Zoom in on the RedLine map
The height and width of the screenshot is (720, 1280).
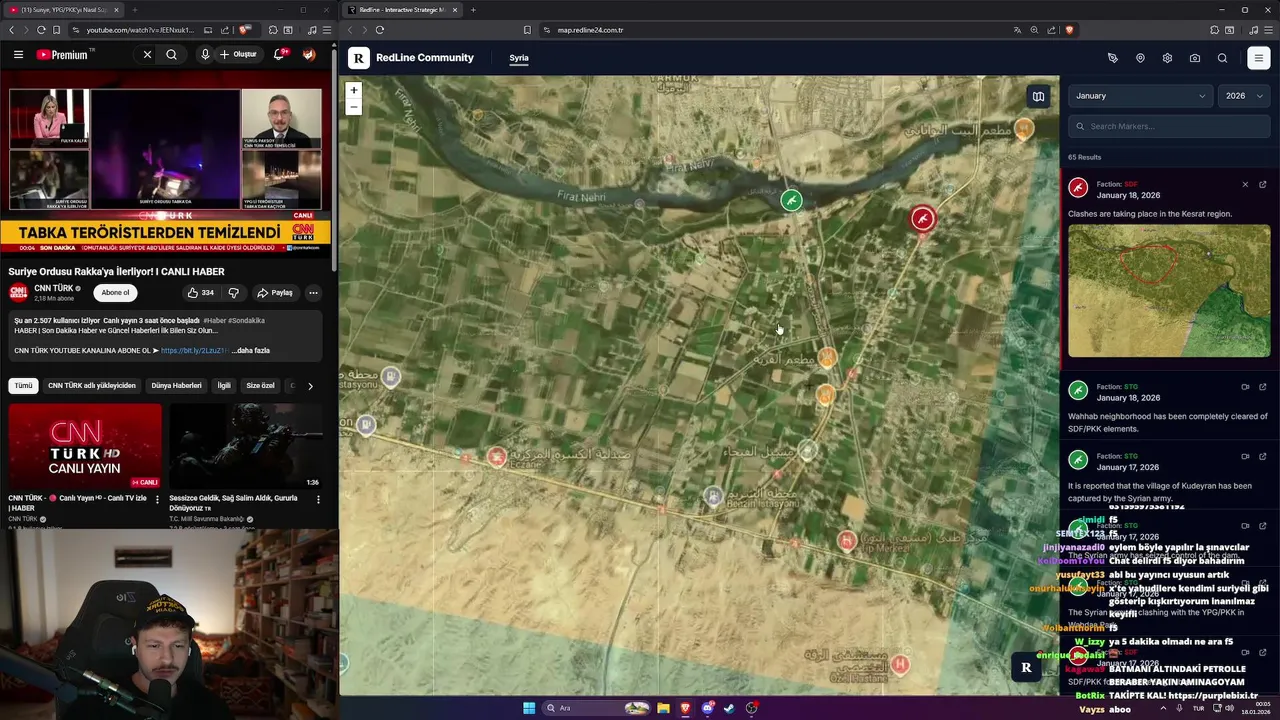353,90
